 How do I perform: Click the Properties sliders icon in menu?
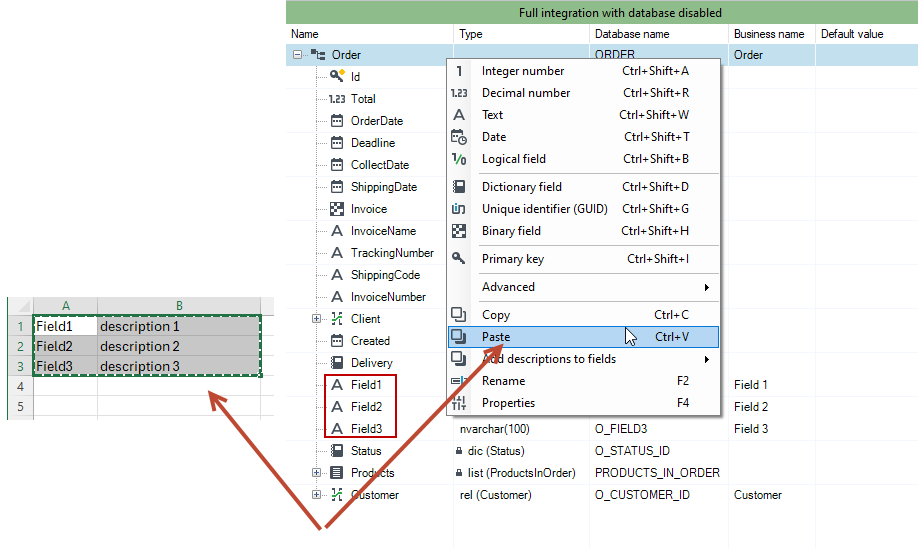459,403
